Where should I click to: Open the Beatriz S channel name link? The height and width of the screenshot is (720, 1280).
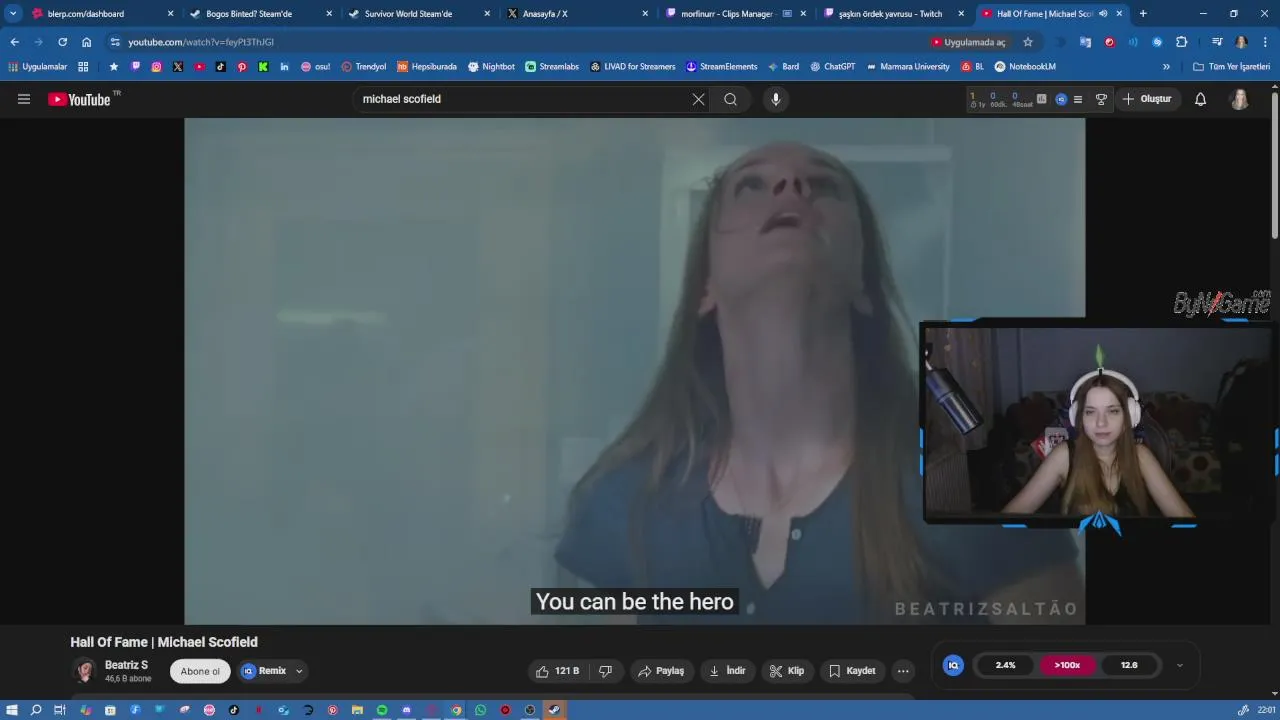tap(126, 665)
